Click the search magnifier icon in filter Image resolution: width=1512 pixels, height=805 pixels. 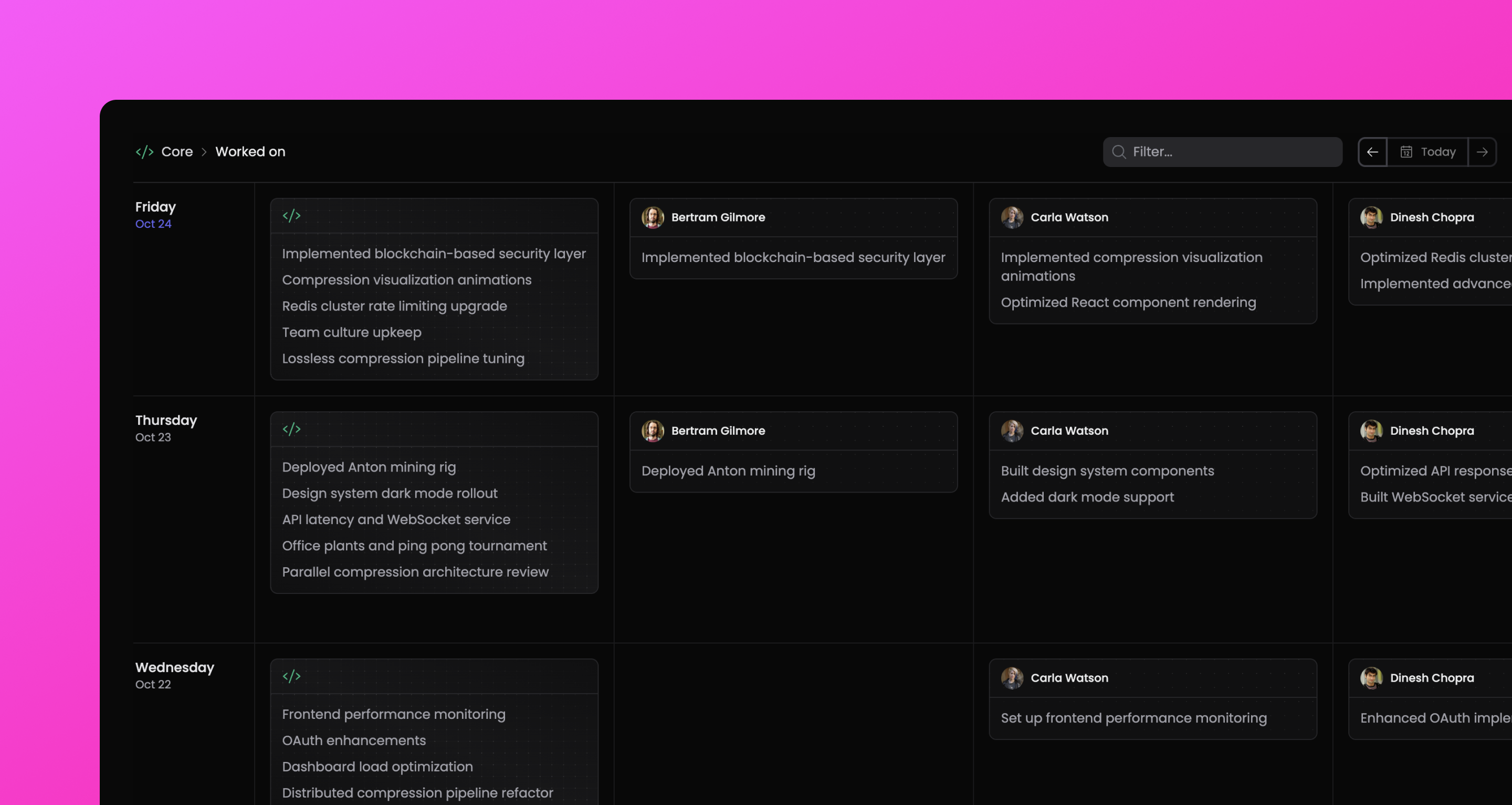click(x=1119, y=152)
